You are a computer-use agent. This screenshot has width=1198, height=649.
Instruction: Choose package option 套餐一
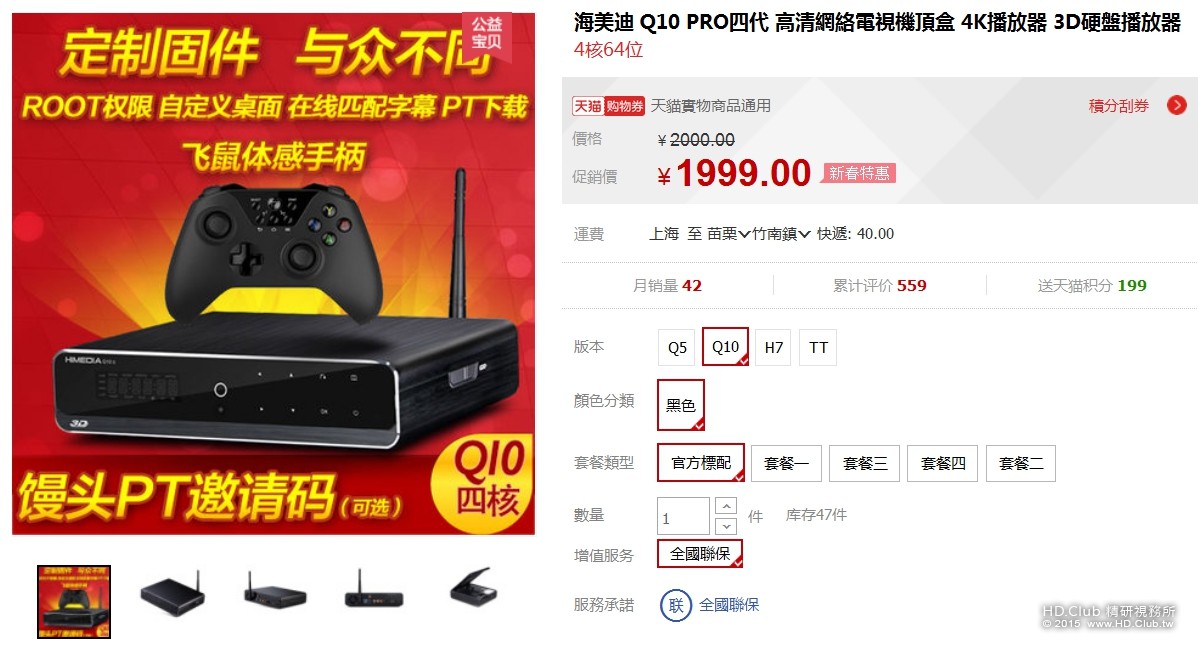(x=786, y=463)
